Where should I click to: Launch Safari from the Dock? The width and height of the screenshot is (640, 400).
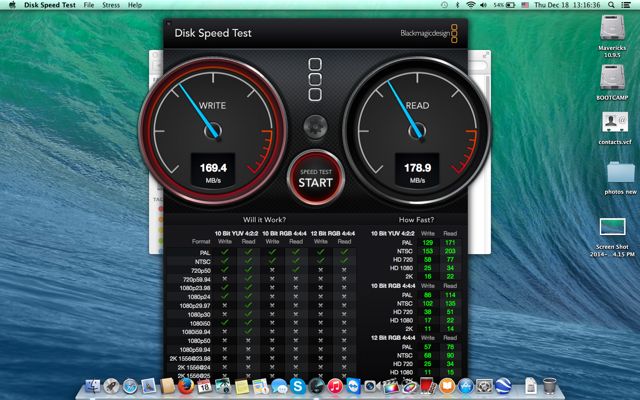(130, 386)
